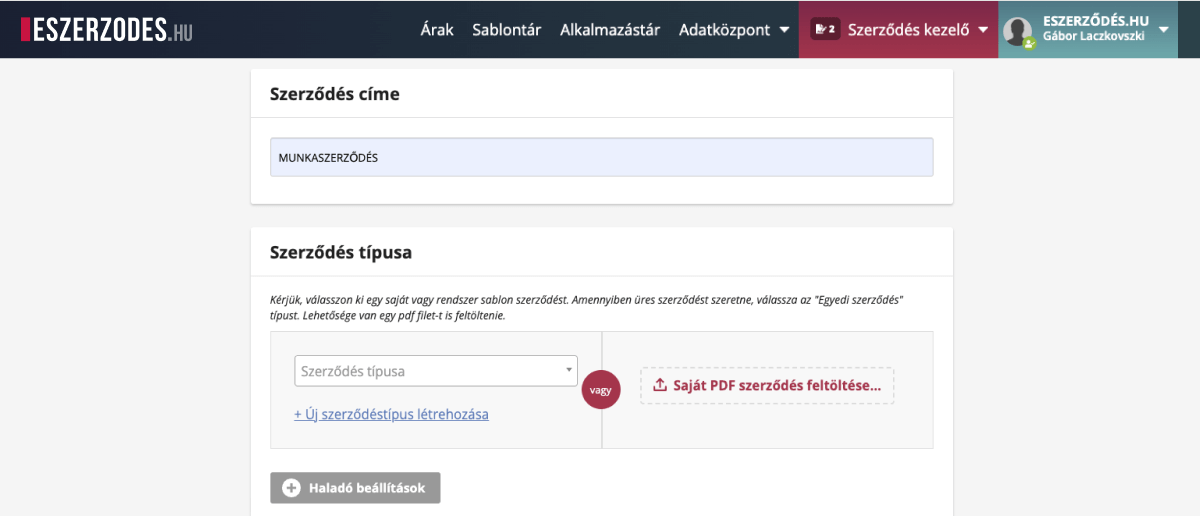Click the user profile avatar
1200x516 pixels.
click(x=1019, y=31)
